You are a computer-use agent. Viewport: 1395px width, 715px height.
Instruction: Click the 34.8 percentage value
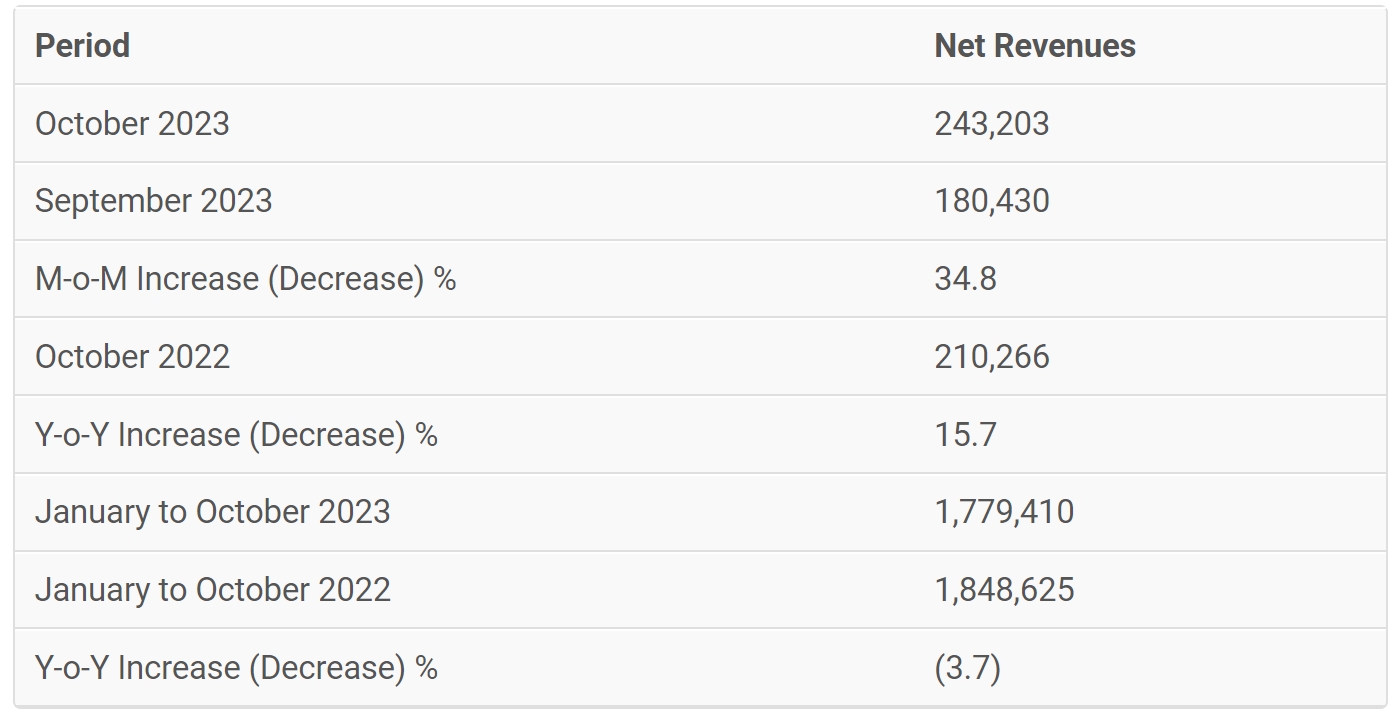click(x=965, y=279)
